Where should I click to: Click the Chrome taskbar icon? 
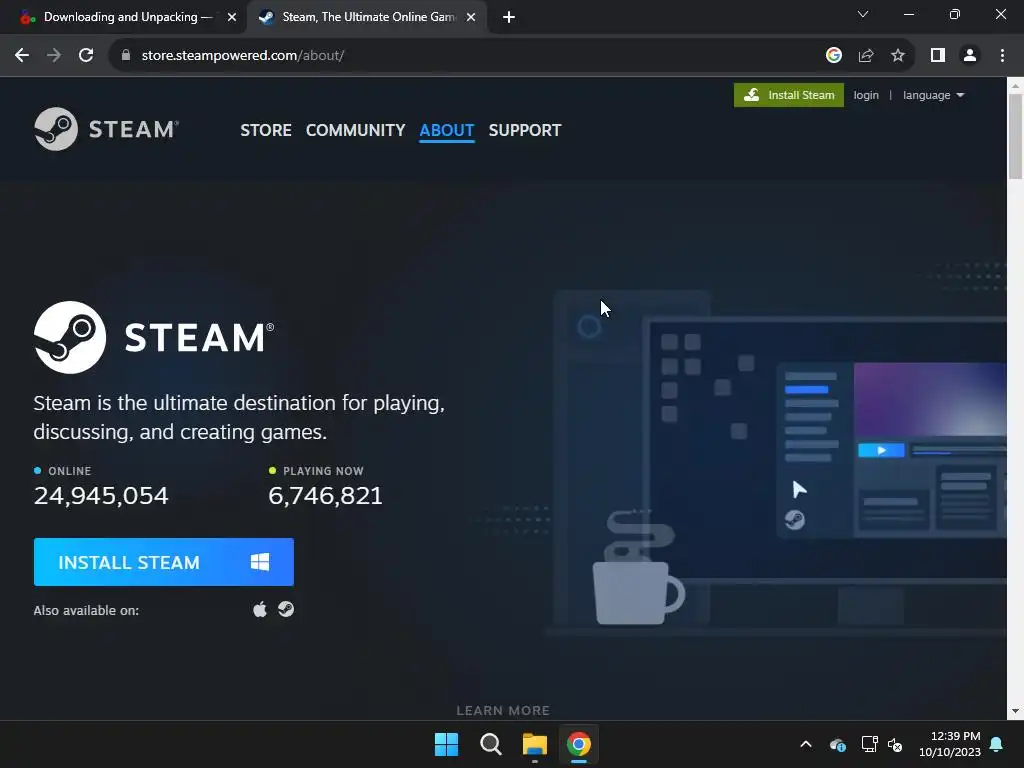tap(579, 744)
